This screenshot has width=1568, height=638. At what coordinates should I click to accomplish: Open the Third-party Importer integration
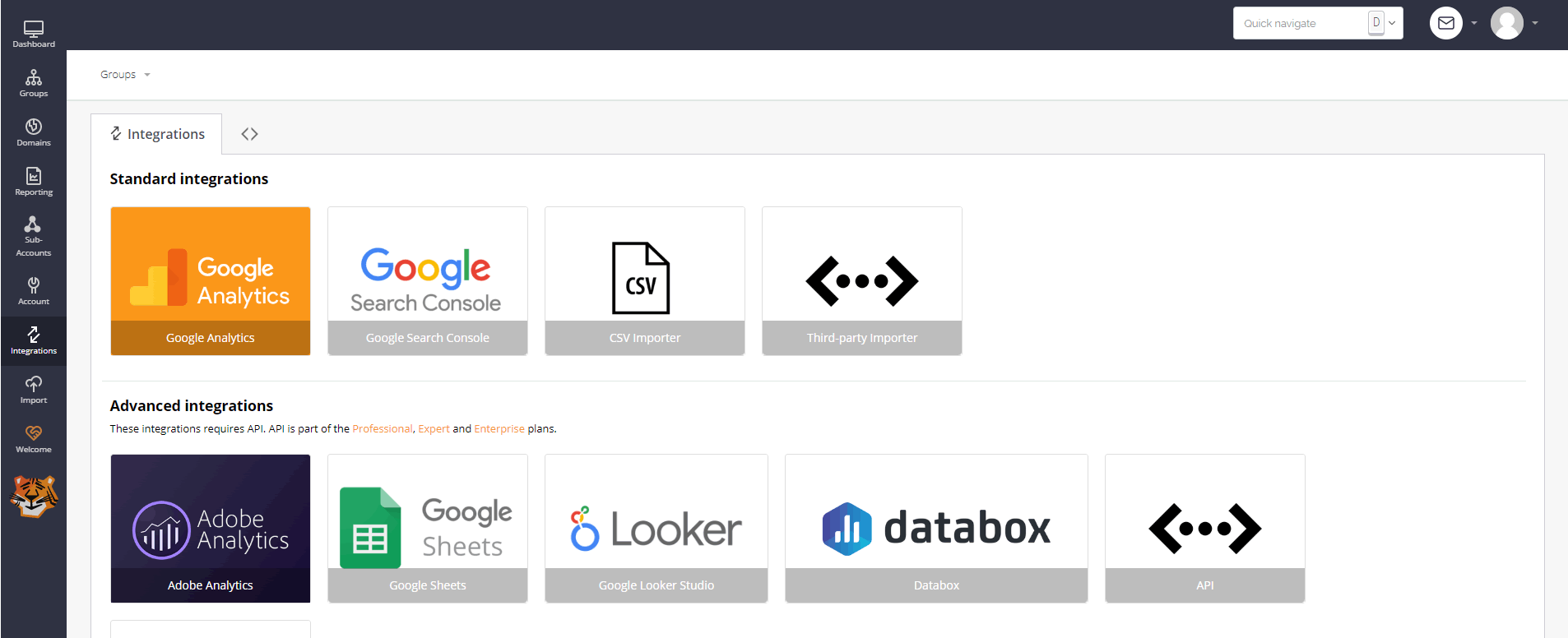coord(862,281)
